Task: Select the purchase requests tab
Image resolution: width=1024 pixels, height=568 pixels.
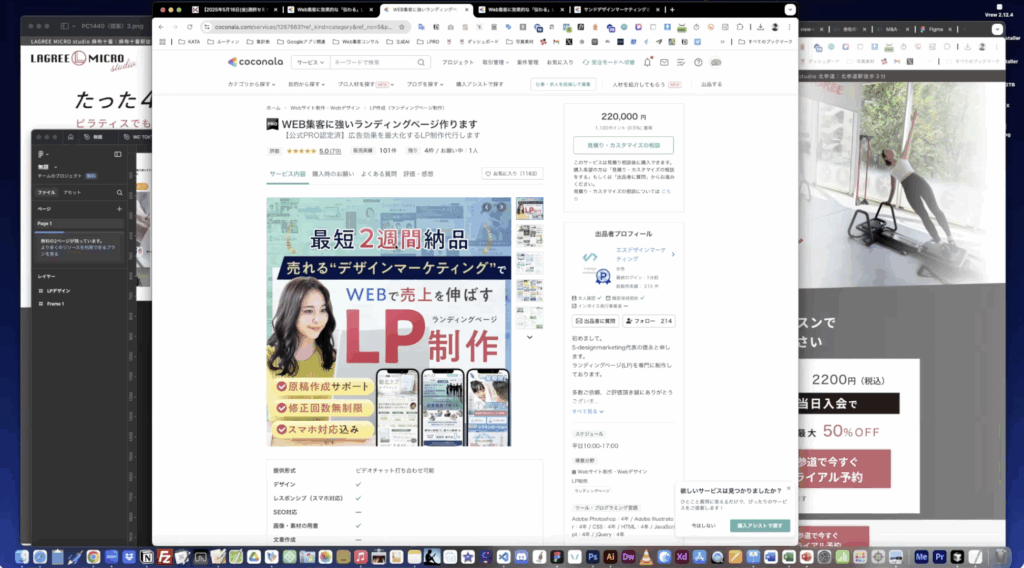Action: (333, 174)
